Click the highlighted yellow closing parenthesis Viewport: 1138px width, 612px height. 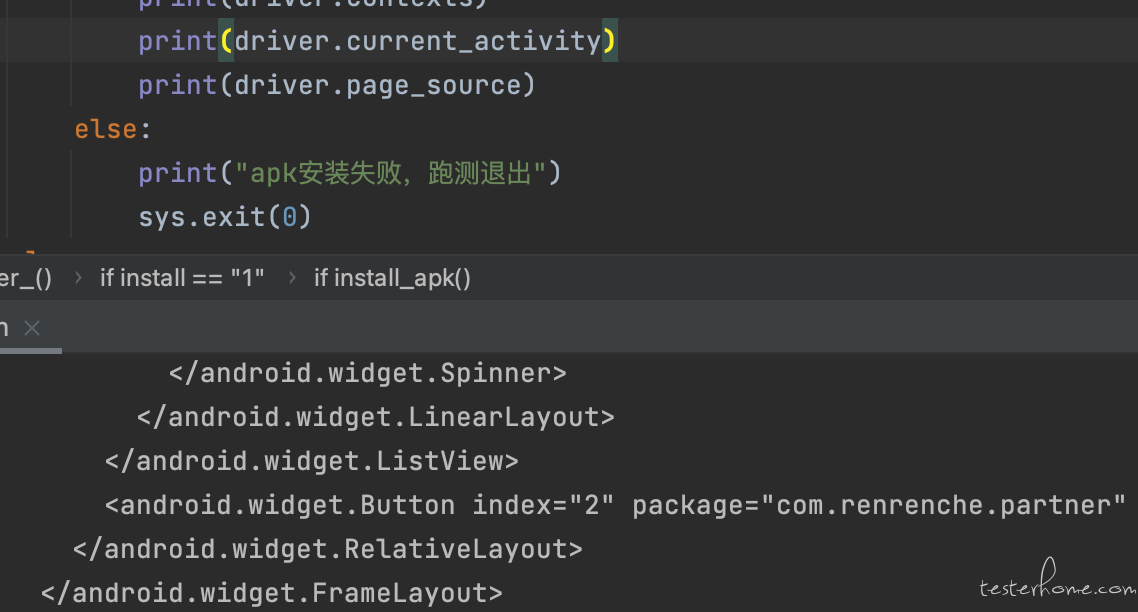[x=610, y=41]
